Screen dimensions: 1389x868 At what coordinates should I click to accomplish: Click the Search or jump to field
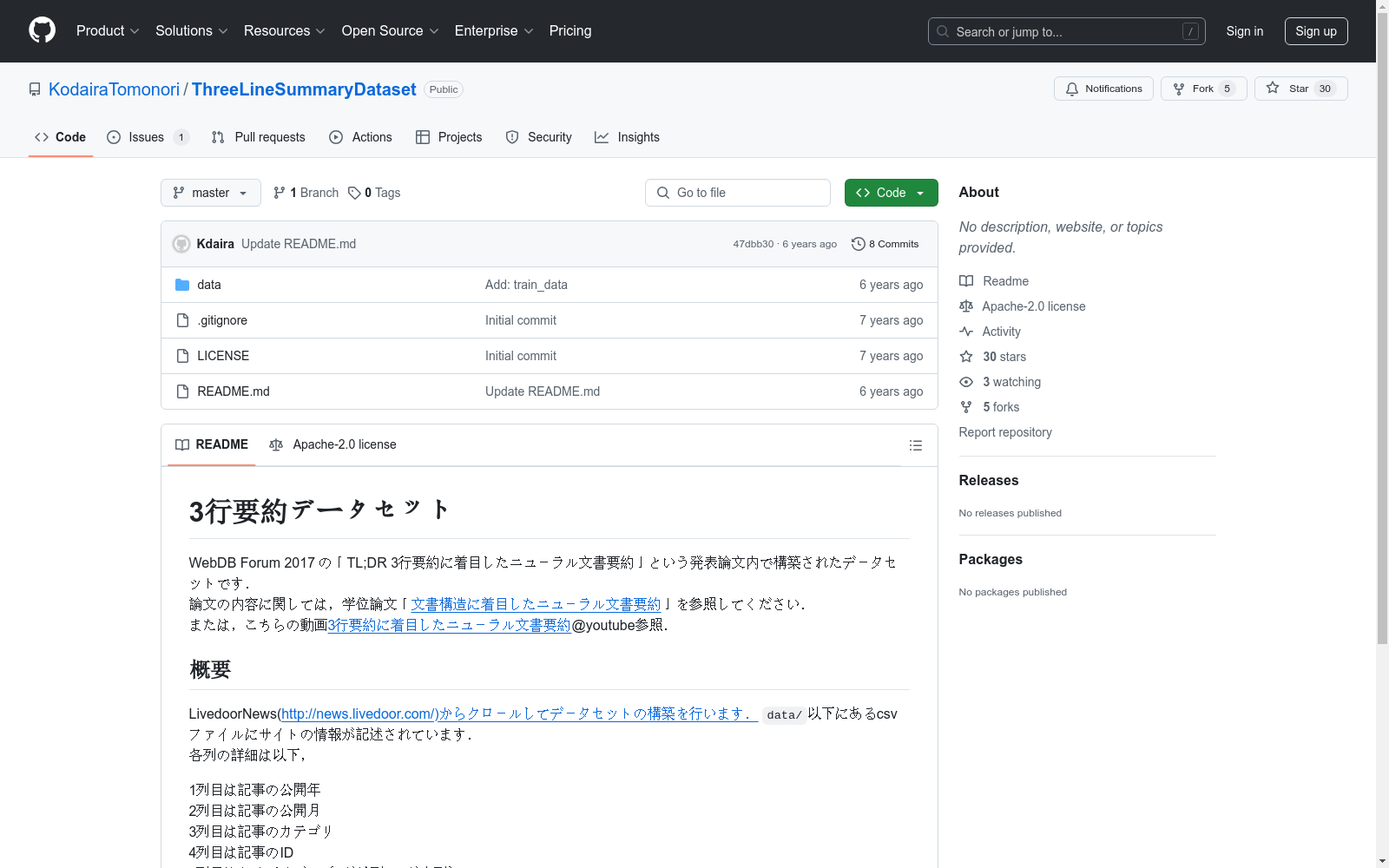(1067, 31)
